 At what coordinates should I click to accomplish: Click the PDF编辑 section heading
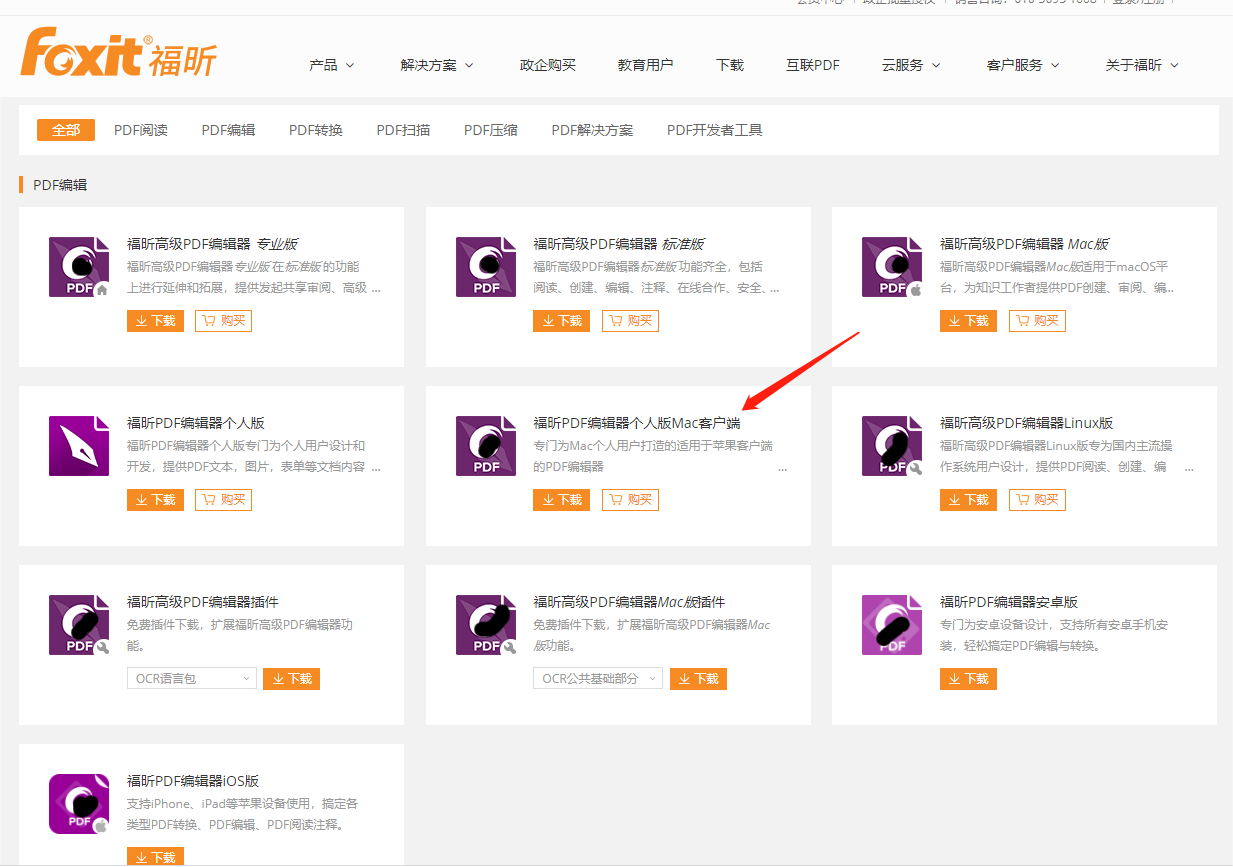pos(60,185)
